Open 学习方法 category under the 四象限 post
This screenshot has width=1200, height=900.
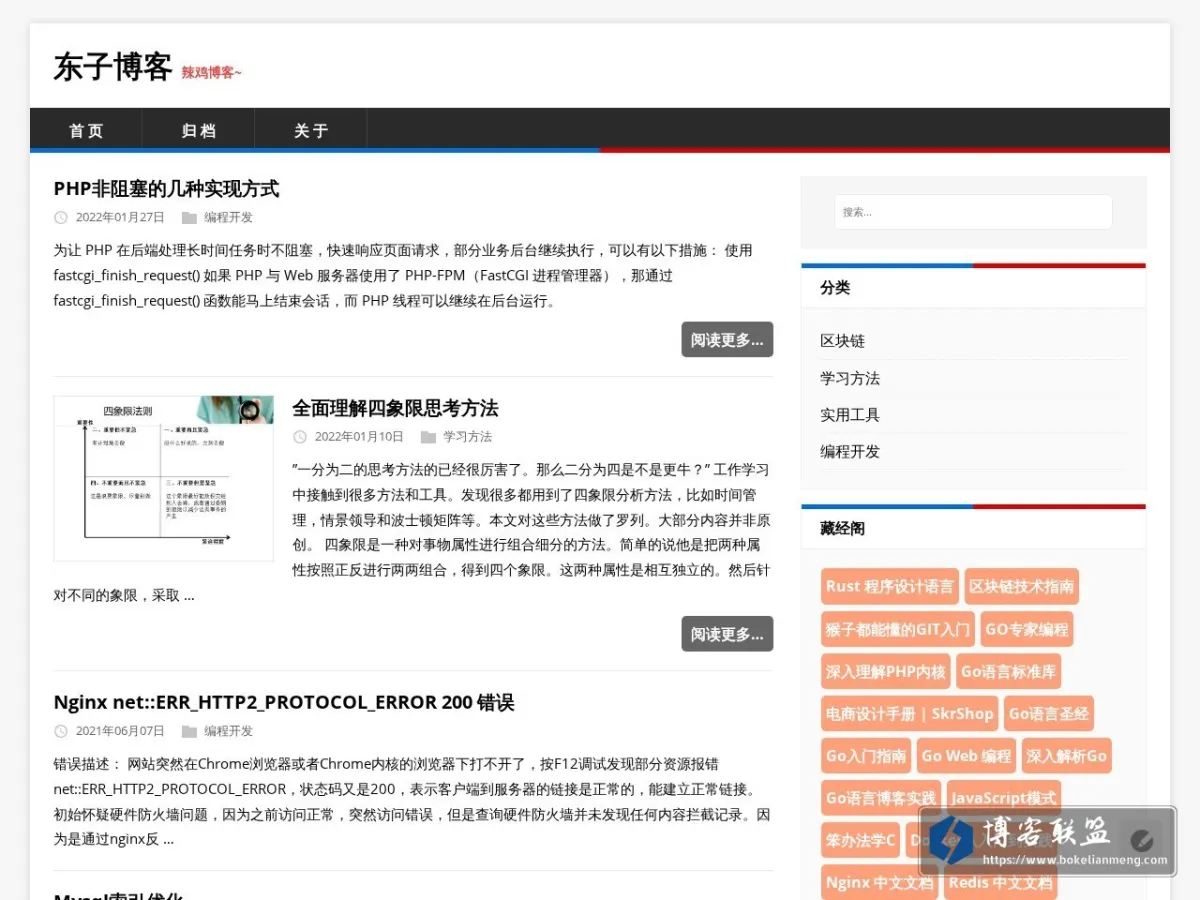[x=467, y=437]
